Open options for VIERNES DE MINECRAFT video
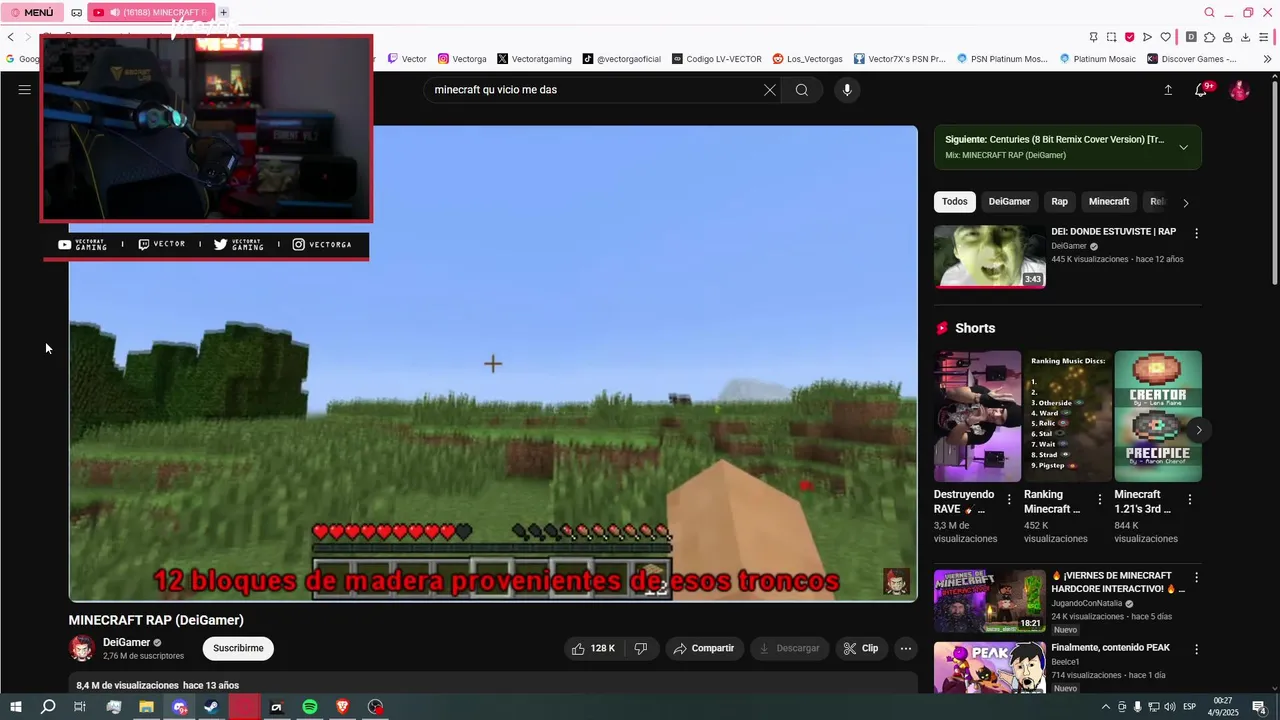Viewport: 1280px width, 720px height. [1196, 578]
